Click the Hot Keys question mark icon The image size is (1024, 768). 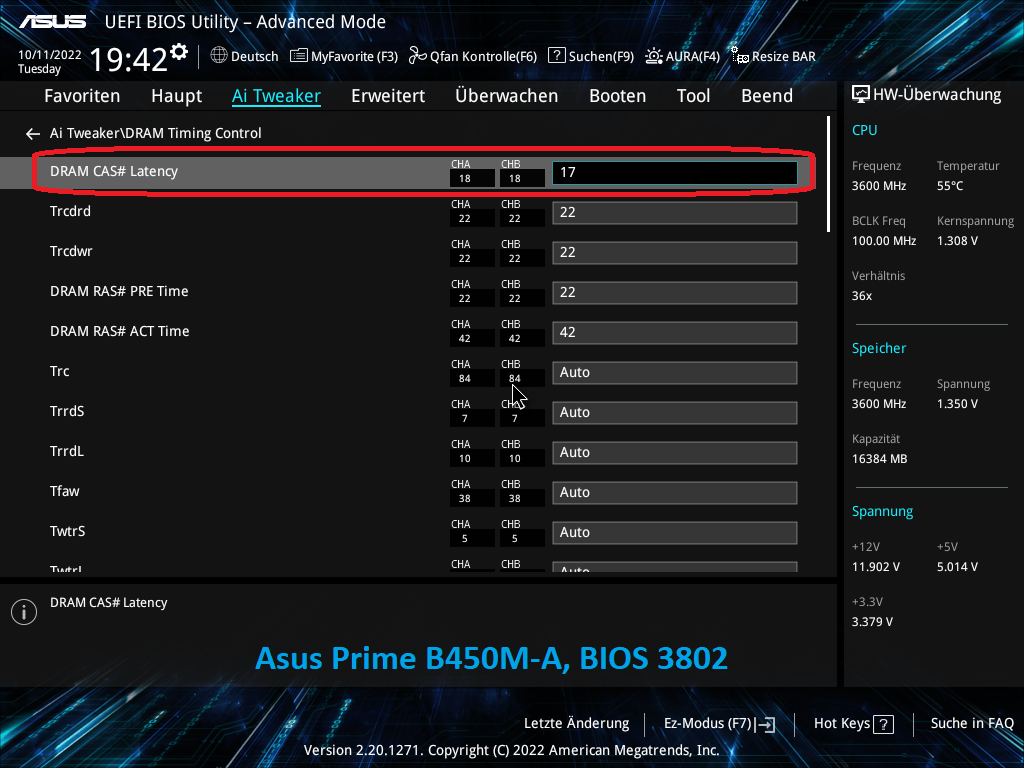click(x=884, y=724)
